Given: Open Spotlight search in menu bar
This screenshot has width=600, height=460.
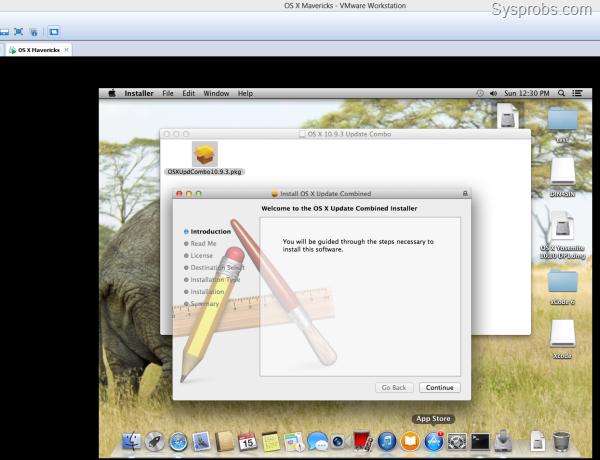Looking at the screenshot, I should point(561,93).
